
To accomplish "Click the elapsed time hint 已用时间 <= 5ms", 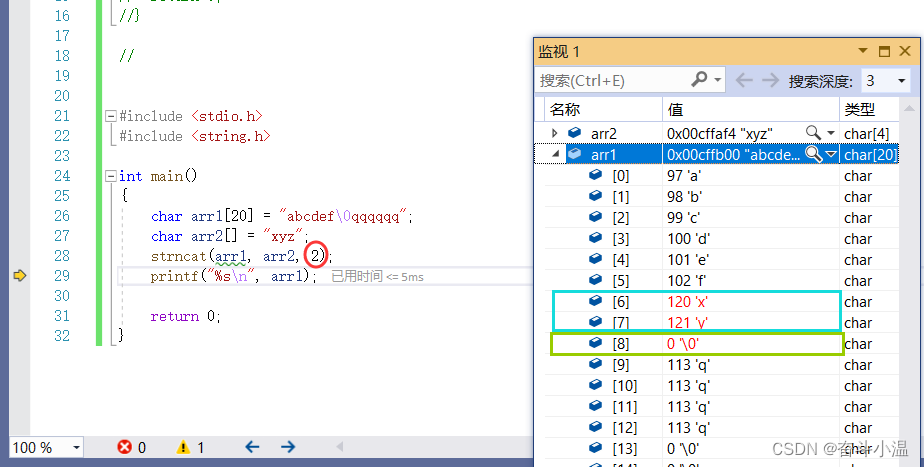I will (x=377, y=276).
